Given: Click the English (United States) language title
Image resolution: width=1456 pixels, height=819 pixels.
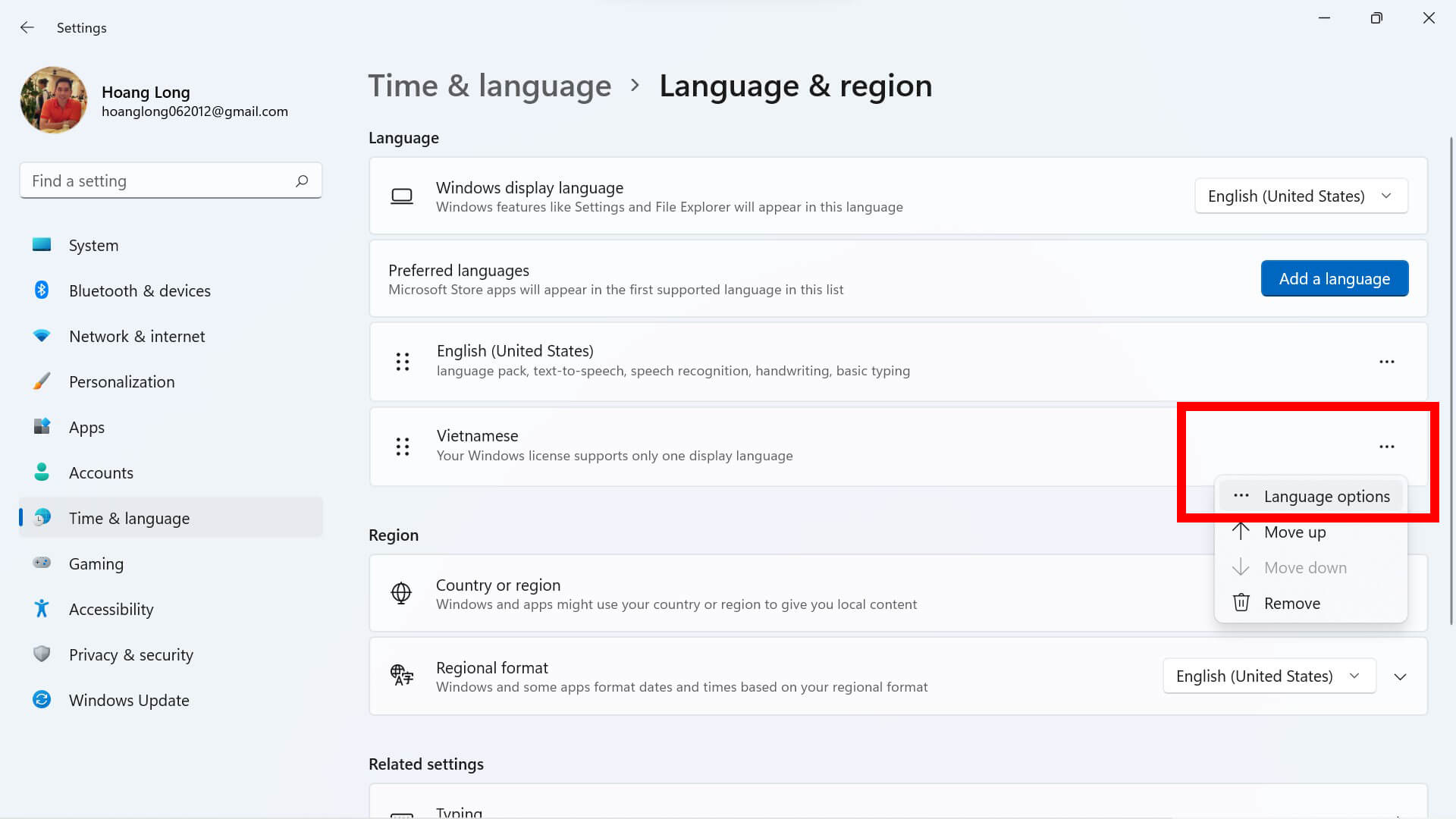Looking at the screenshot, I should click(515, 351).
